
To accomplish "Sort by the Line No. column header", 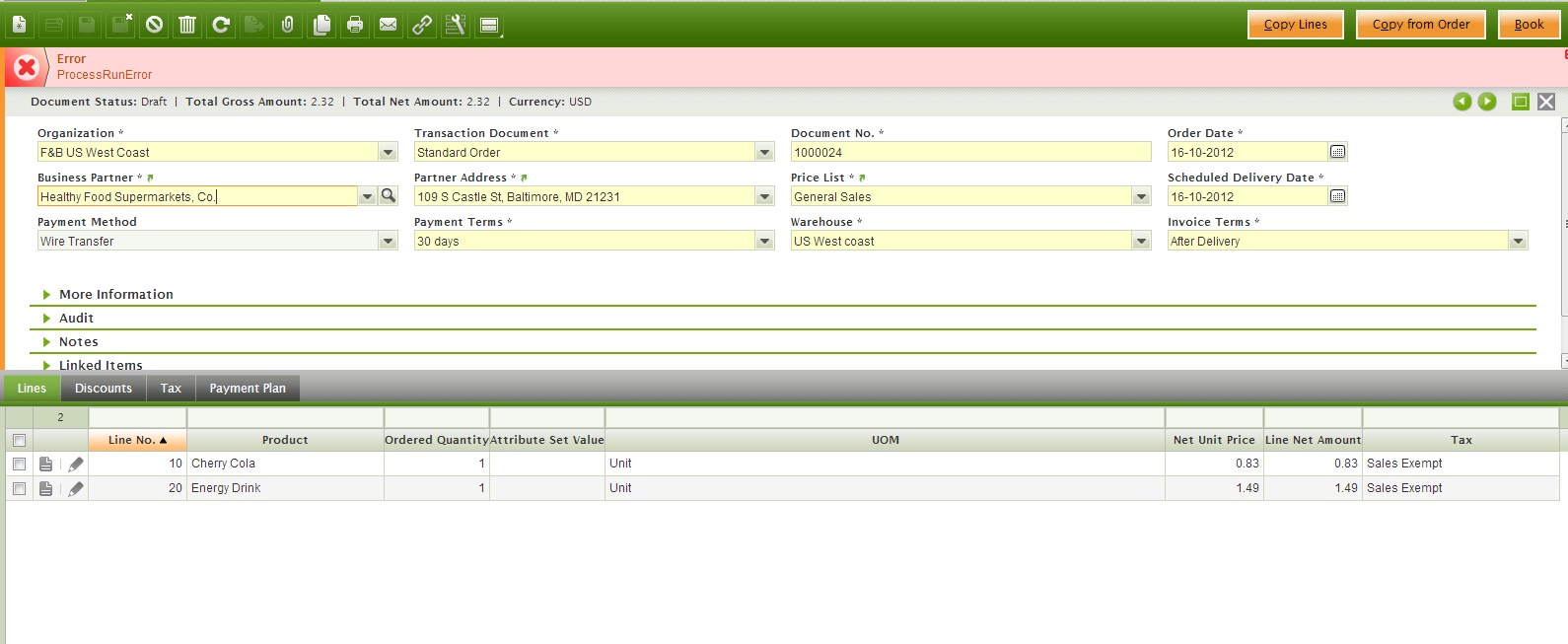I will tap(137, 440).
